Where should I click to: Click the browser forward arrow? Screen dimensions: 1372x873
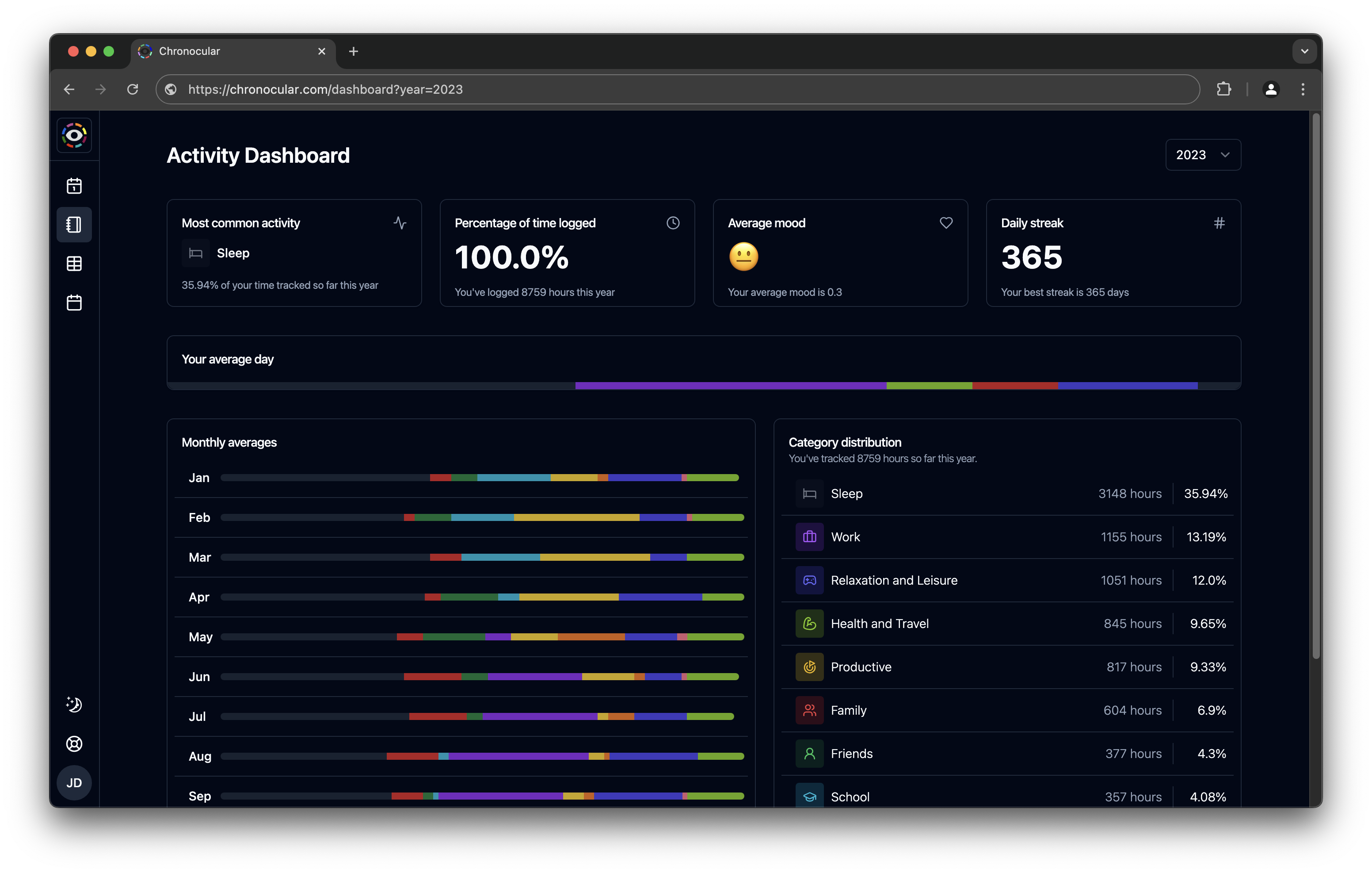(x=101, y=89)
